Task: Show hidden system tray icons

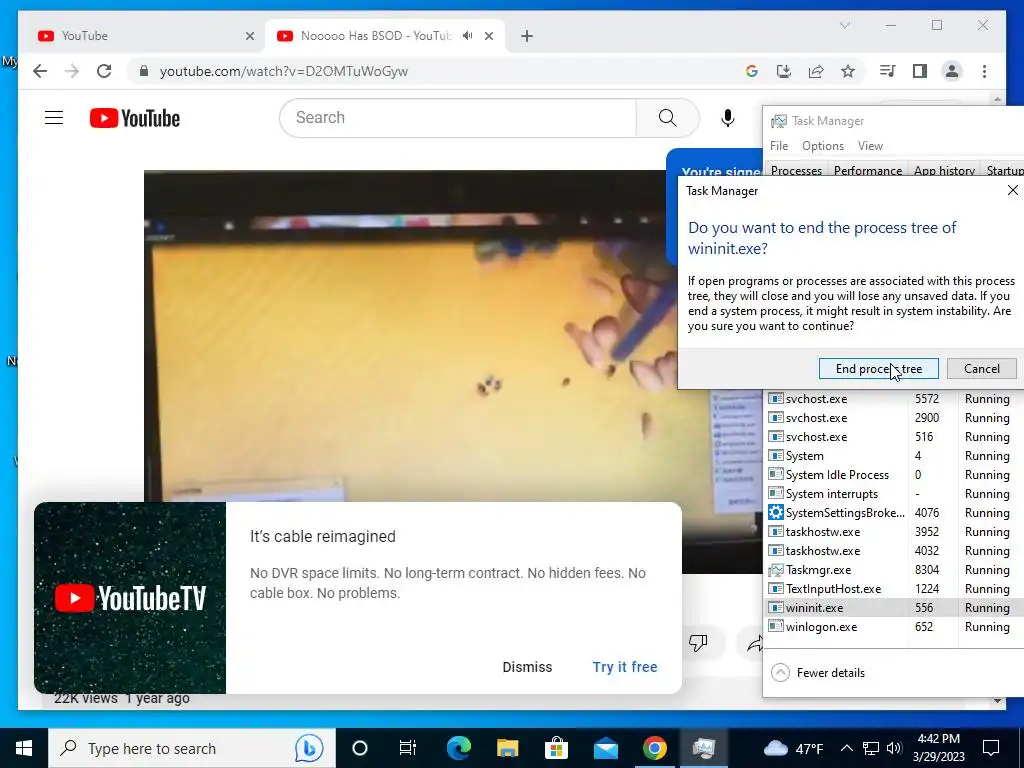Action: coord(846,748)
